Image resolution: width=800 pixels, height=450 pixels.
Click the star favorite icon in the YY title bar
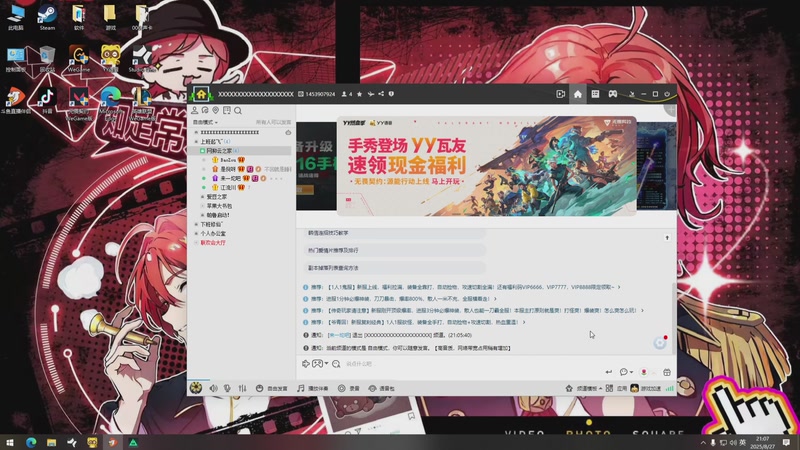coord(360,94)
